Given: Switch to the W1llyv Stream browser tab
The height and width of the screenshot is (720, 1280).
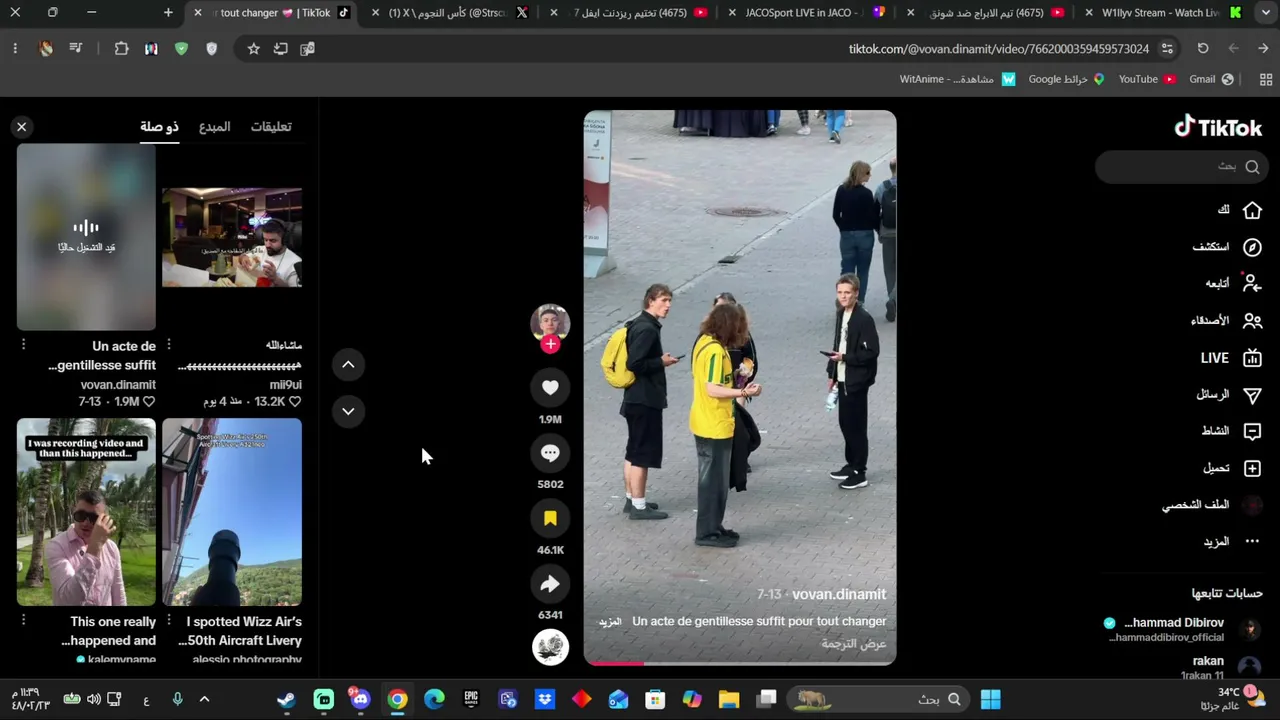Looking at the screenshot, I should point(1163,13).
